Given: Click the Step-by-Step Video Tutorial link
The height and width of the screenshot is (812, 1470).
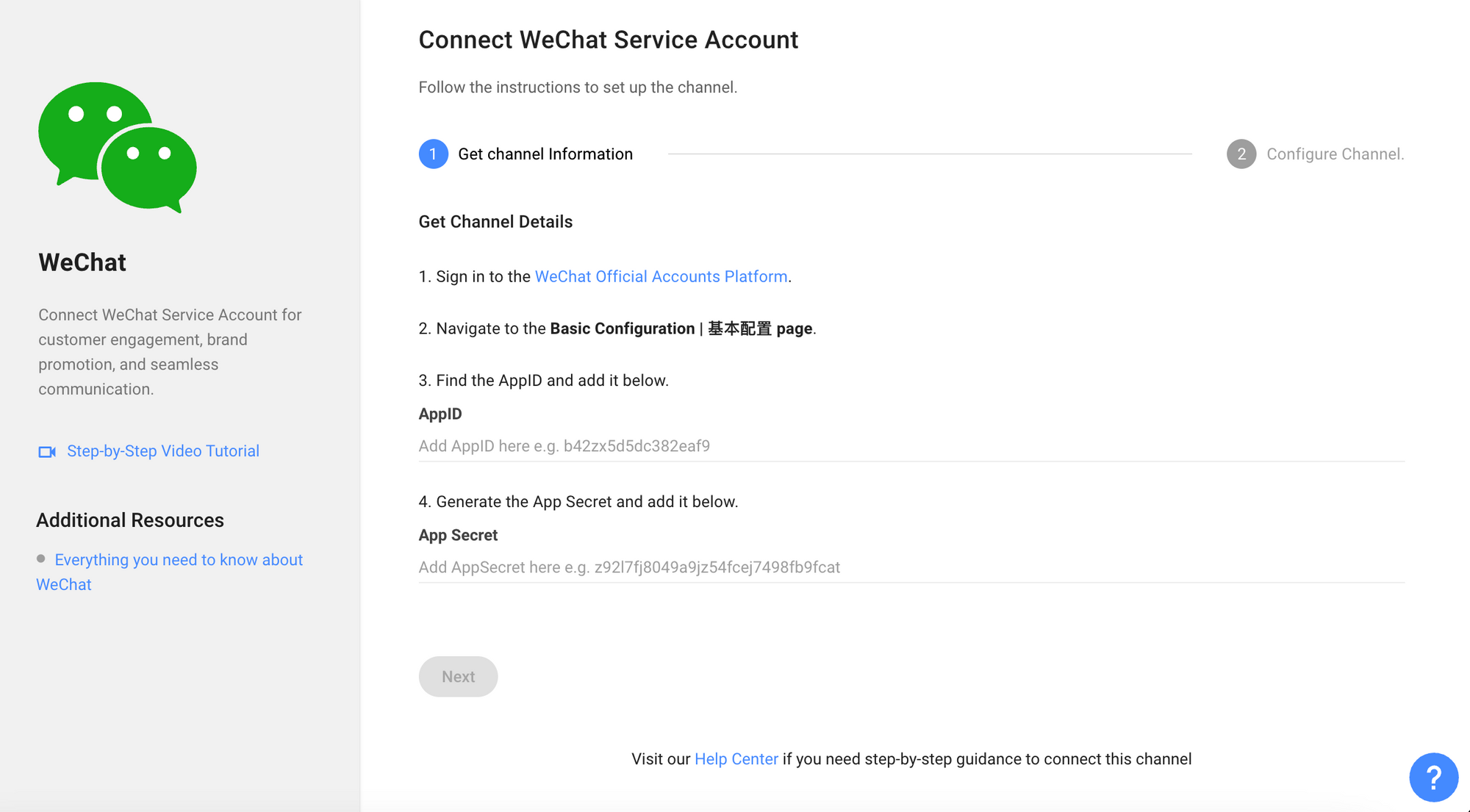Looking at the screenshot, I should tap(162, 450).
